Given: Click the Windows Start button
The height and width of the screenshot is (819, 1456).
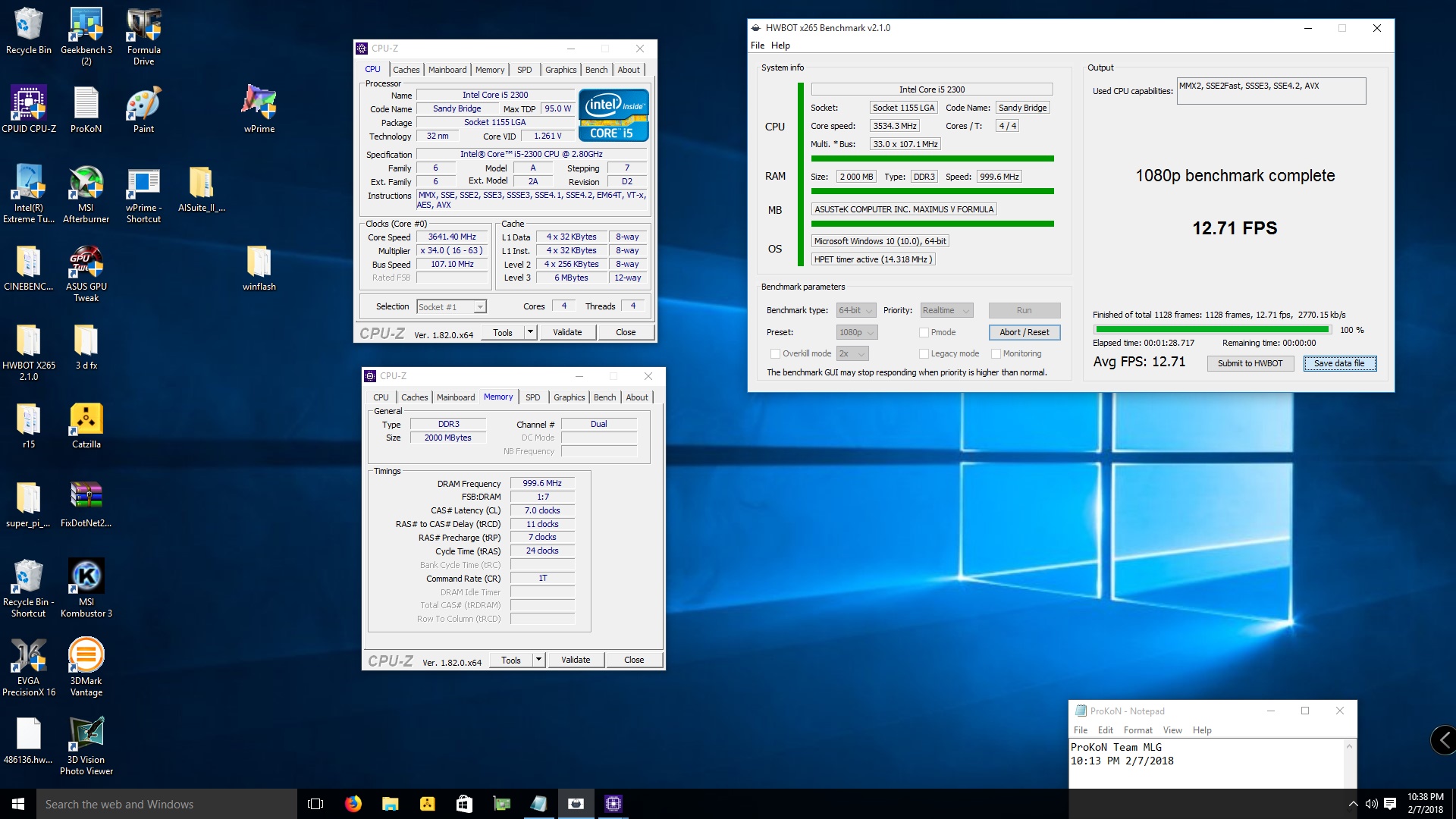Looking at the screenshot, I should click(18, 804).
